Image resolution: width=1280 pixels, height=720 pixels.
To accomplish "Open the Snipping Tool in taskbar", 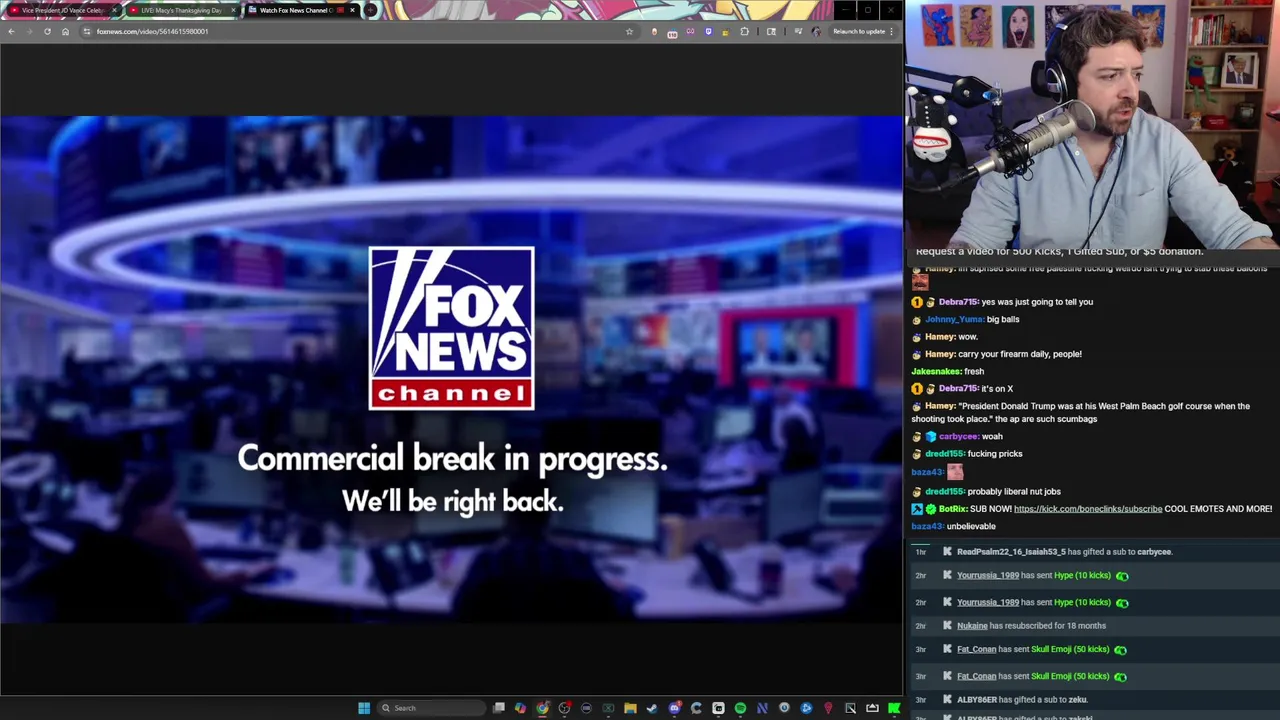I will pyautogui.click(x=850, y=708).
